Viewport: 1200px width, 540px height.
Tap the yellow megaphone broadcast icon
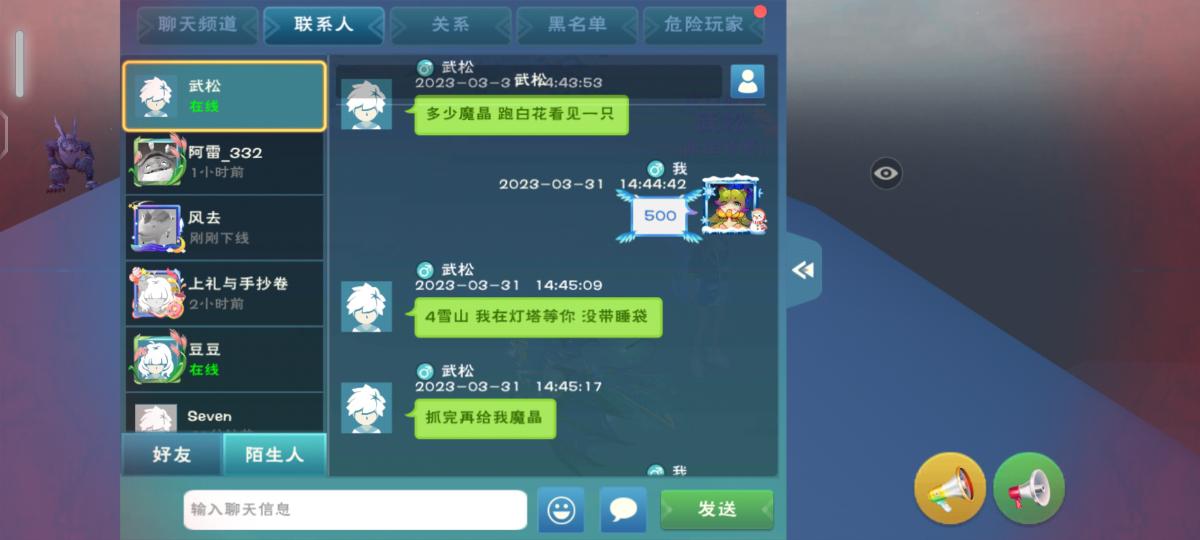(x=950, y=488)
